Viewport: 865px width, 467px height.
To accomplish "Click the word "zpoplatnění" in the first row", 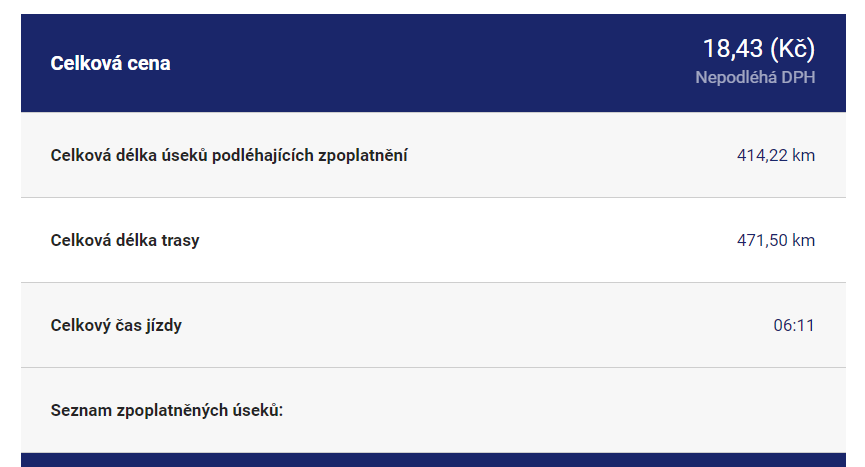I will click(362, 155).
